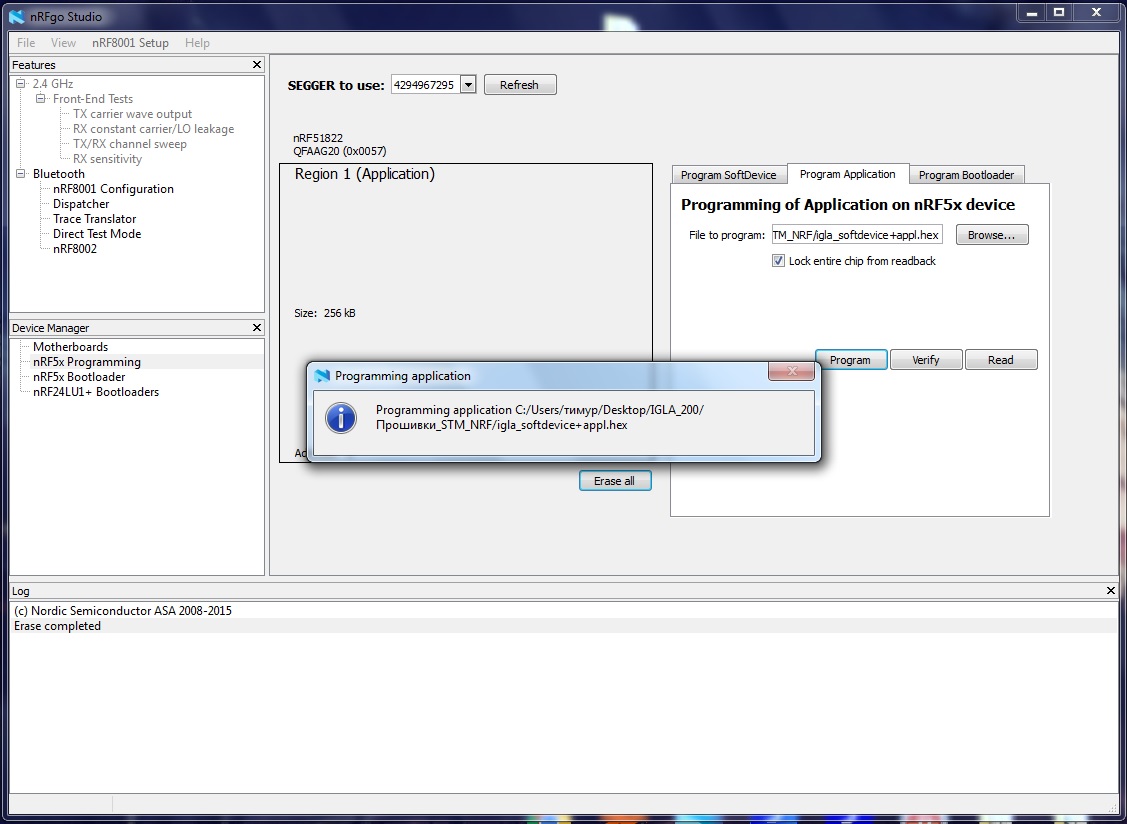The width and height of the screenshot is (1127, 824).
Task: Open the Help menu
Action: (x=197, y=42)
